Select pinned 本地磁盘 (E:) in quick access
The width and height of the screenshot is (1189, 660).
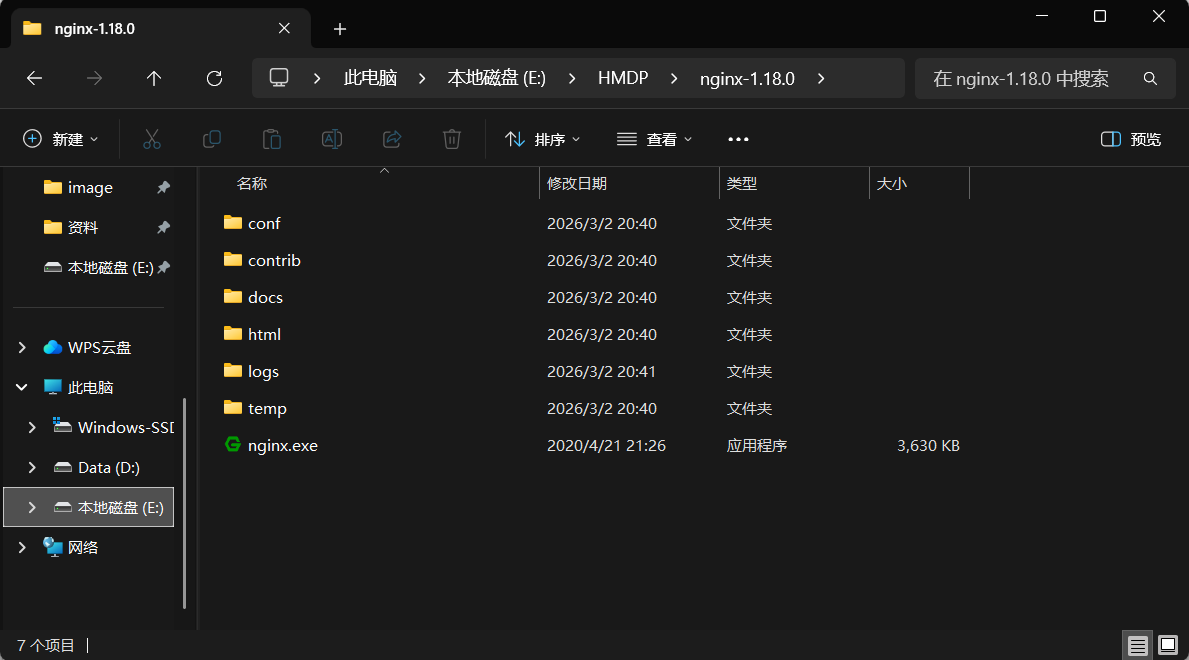pyautogui.click(x=110, y=267)
